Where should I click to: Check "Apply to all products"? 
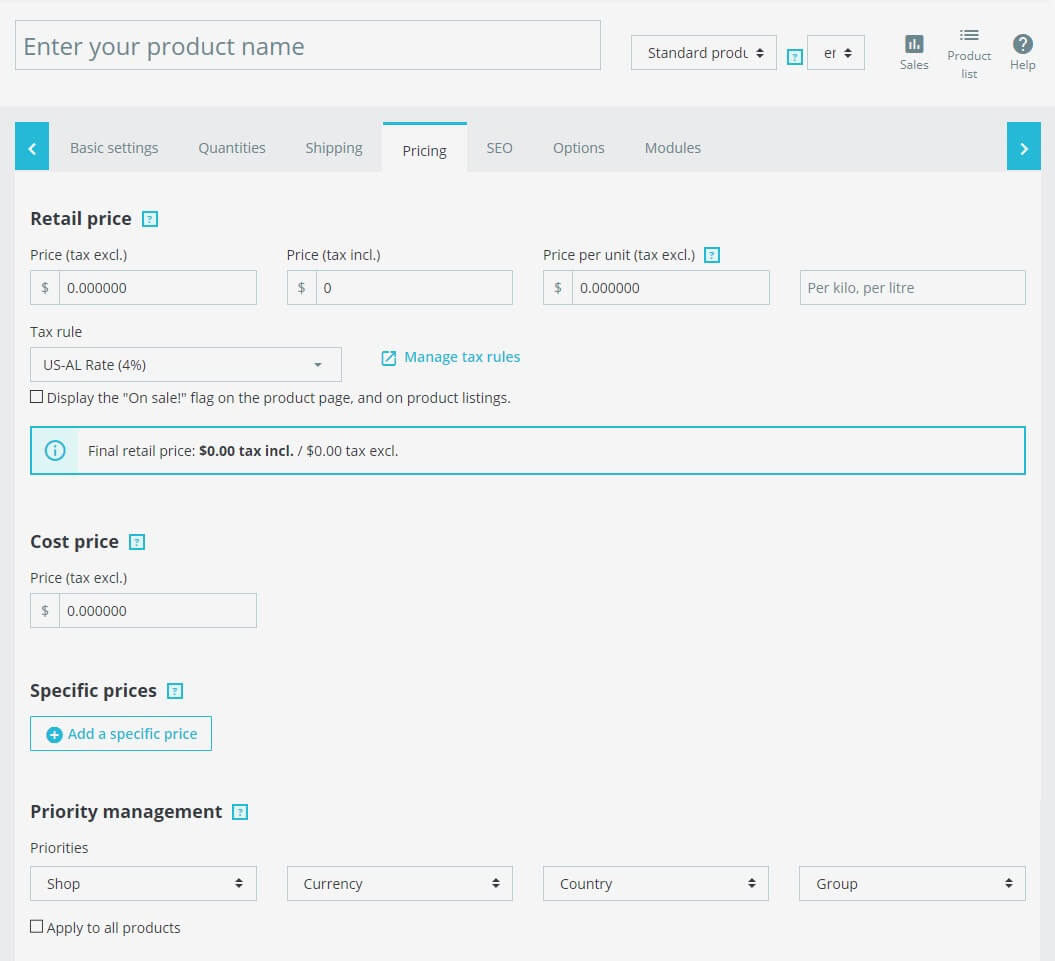pos(37,927)
